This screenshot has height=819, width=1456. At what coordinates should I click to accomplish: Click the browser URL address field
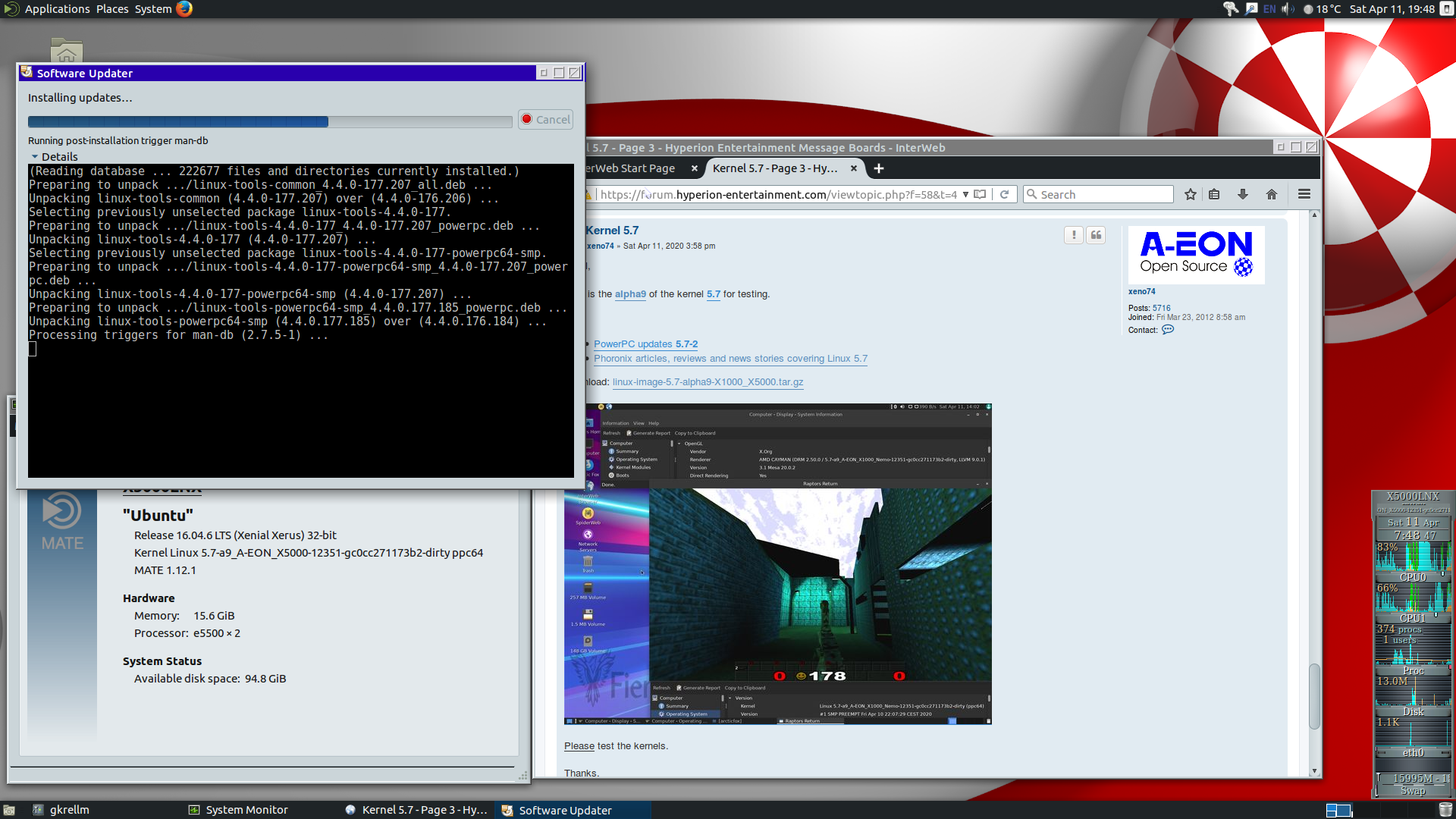777,195
